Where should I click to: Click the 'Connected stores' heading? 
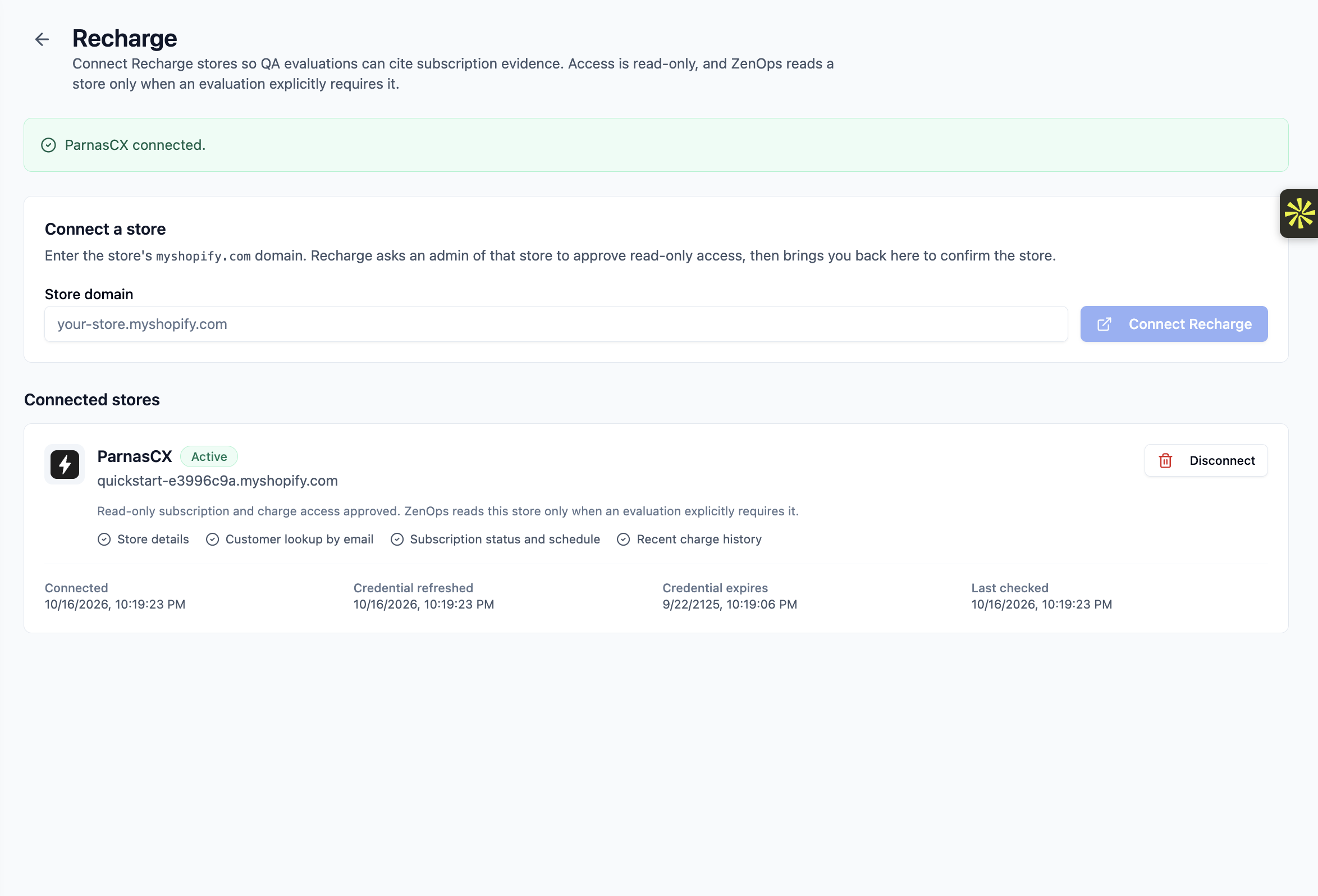(x=92, y=400)
